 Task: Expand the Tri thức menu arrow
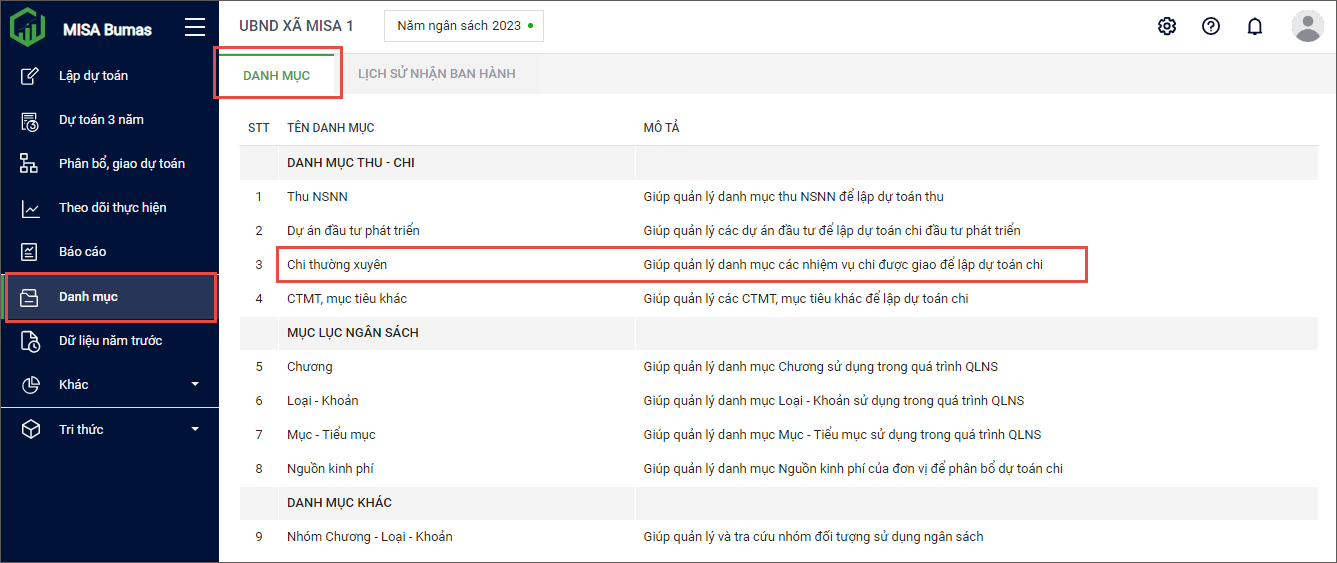[x=195, y=430]
